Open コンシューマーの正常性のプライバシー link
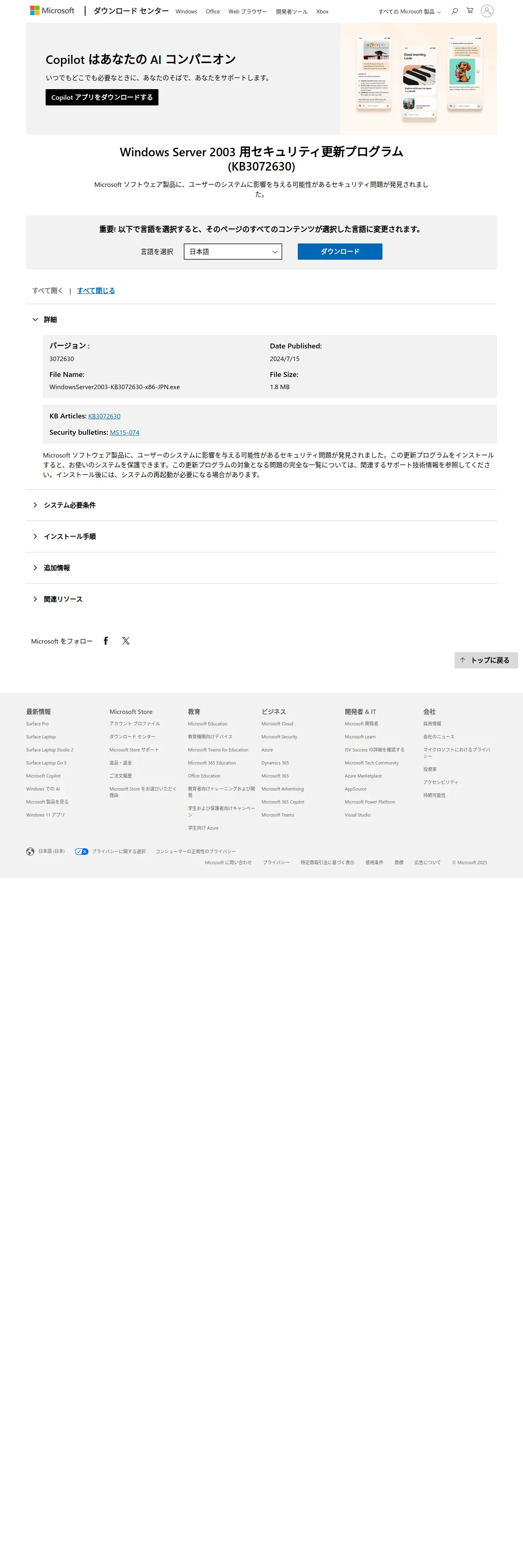 point(196,852)
